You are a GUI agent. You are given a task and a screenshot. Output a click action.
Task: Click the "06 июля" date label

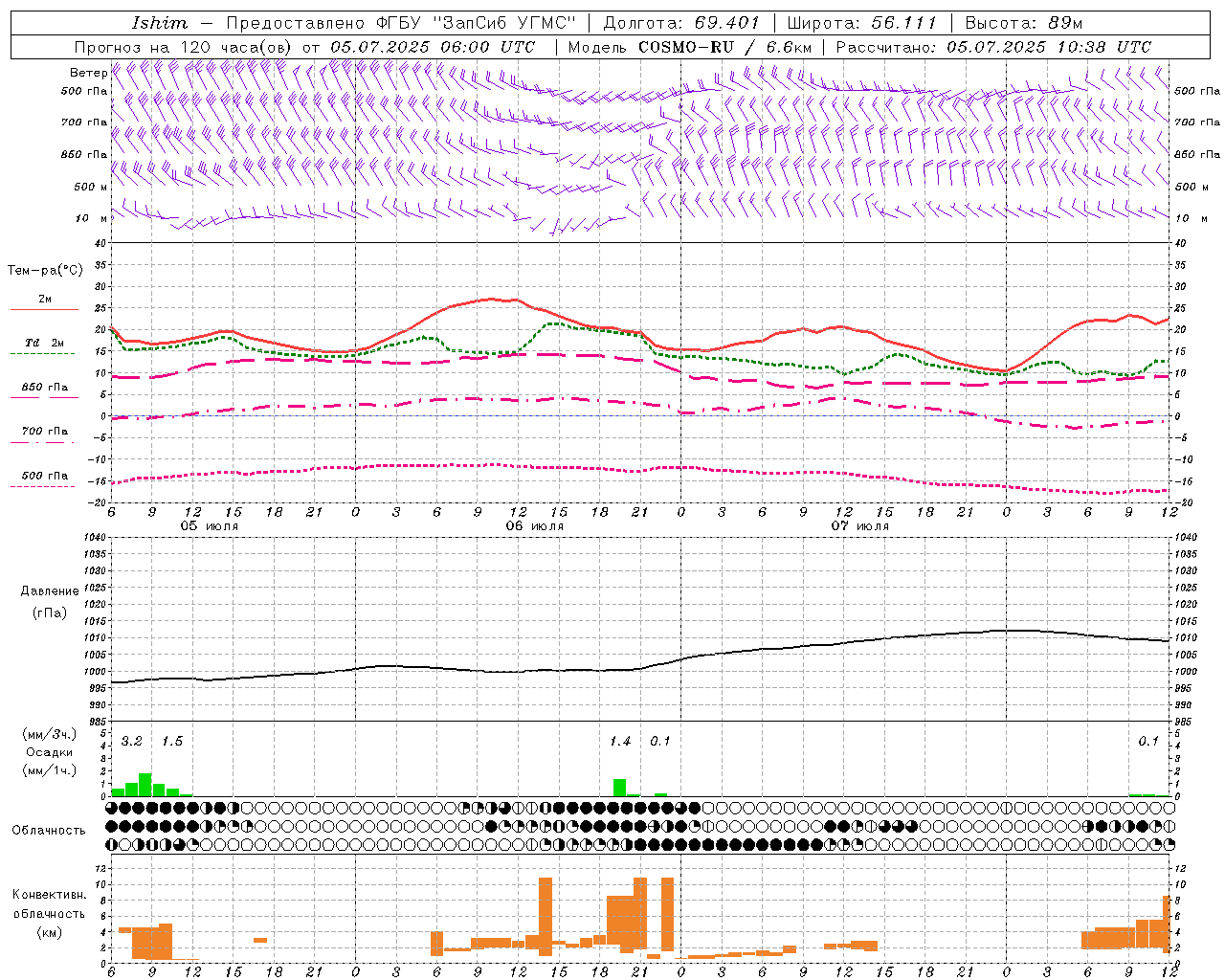[535, 526]
